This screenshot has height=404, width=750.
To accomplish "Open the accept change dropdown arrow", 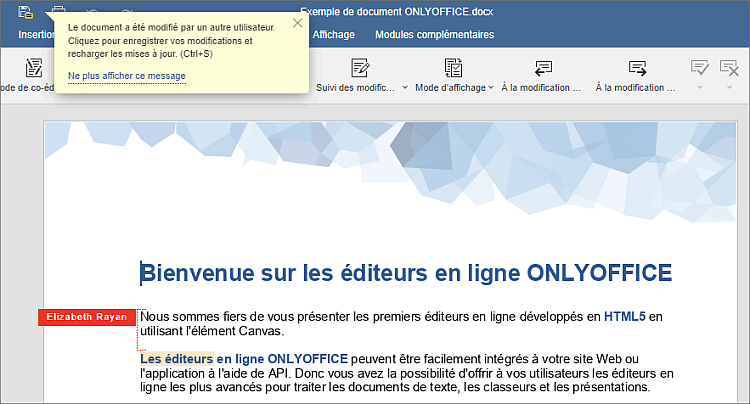I will click(x=700, y=88).
